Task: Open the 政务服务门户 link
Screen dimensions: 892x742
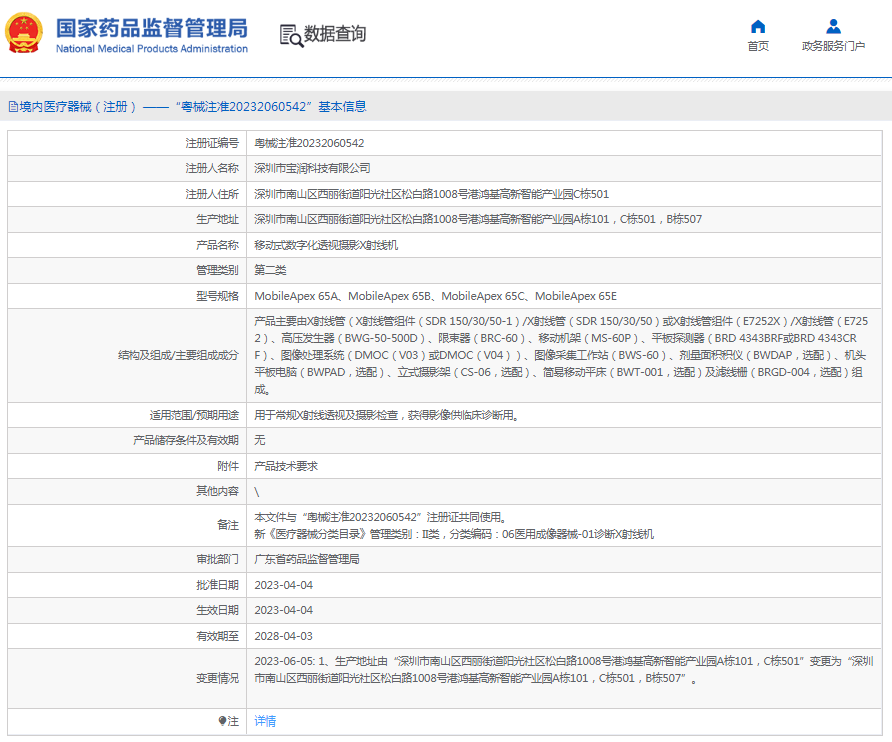Action: click(833, 46)
